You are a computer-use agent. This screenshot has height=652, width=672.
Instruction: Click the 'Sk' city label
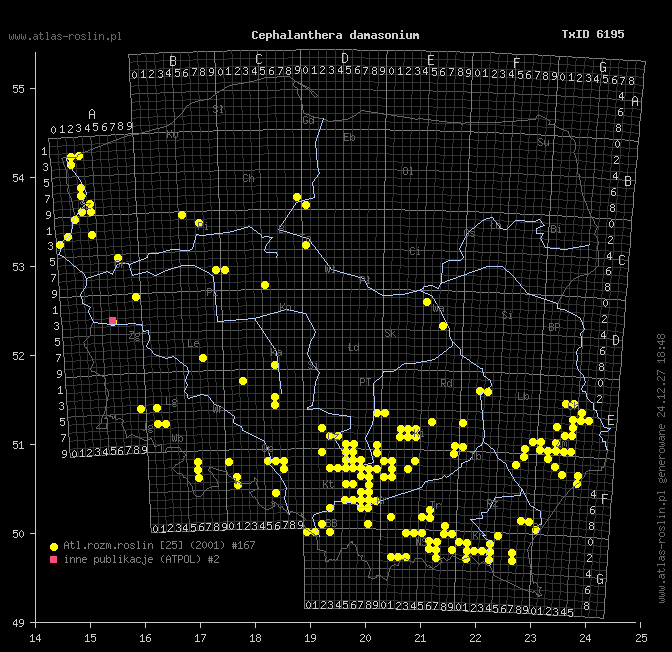390,333
